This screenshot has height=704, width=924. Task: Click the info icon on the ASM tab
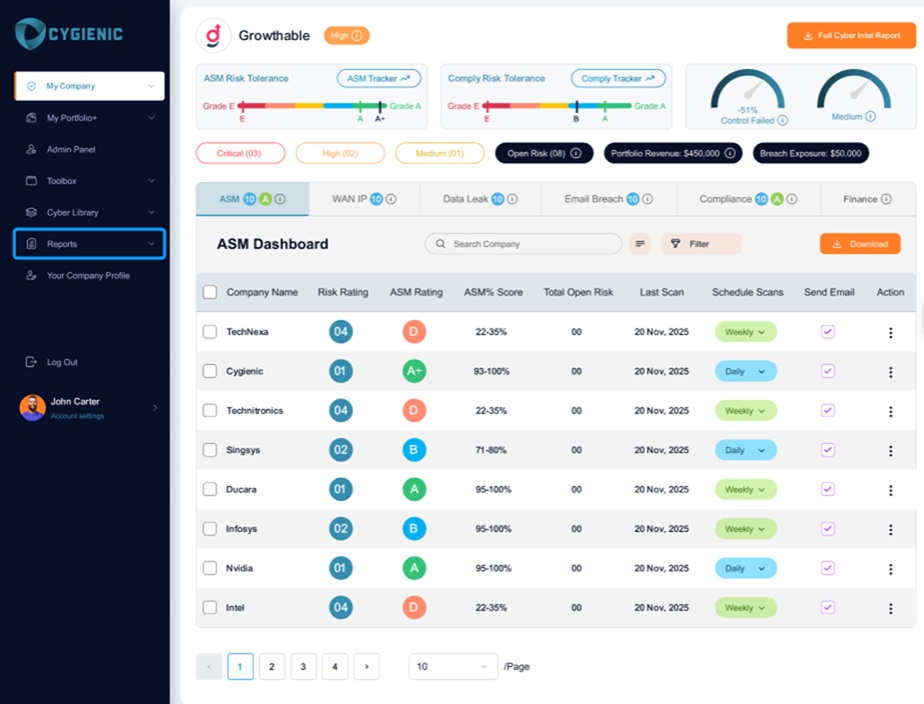coord(280,199)
